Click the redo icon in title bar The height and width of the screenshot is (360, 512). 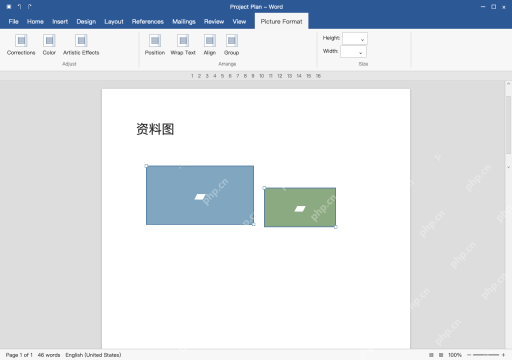(29, 7)
